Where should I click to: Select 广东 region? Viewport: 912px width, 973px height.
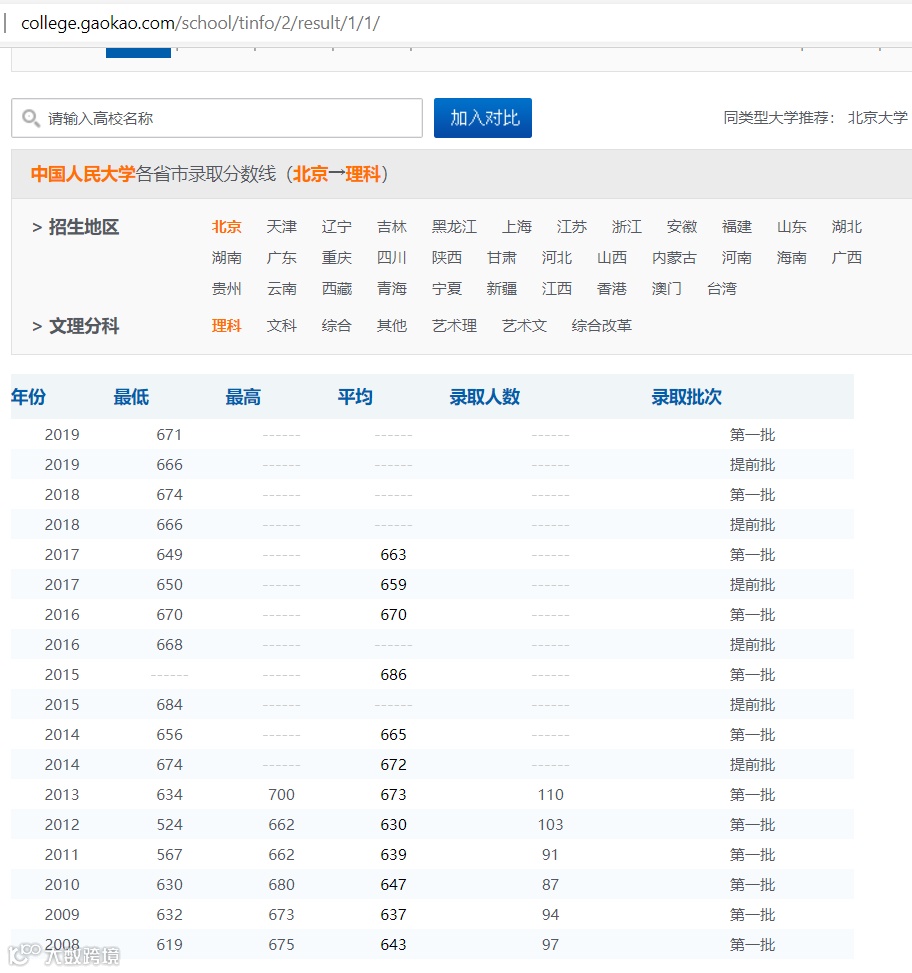tap(282, 258)
